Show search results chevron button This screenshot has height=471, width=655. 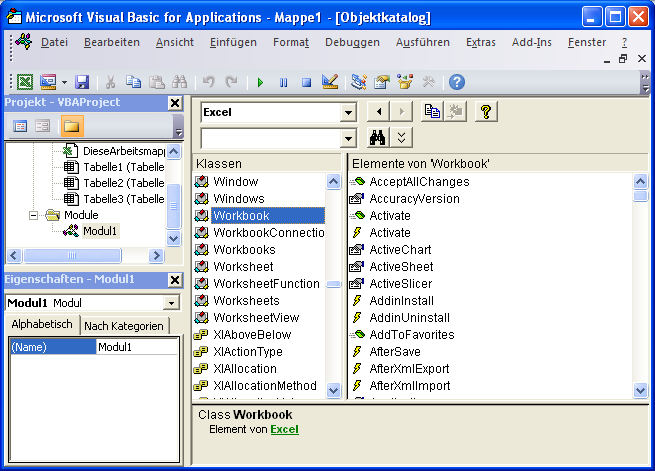click(401, 137)
